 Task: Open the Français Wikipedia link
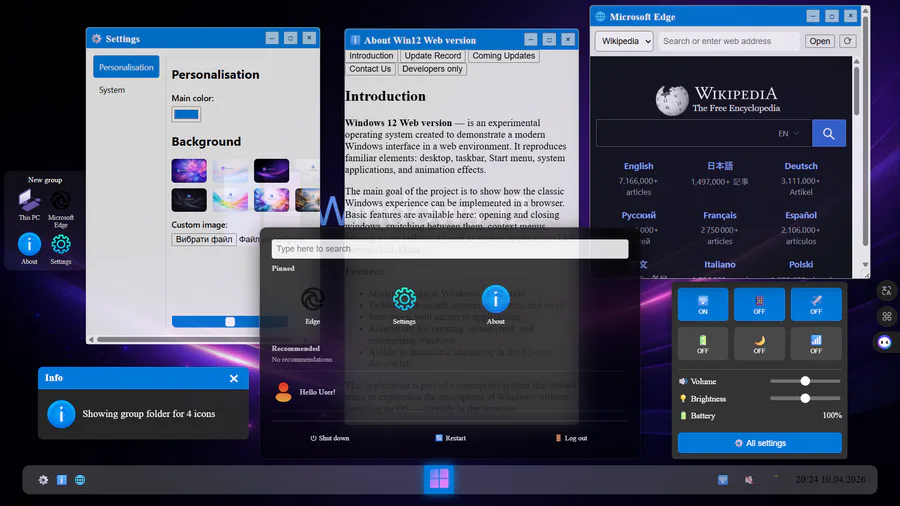click(x=720, y=215)
